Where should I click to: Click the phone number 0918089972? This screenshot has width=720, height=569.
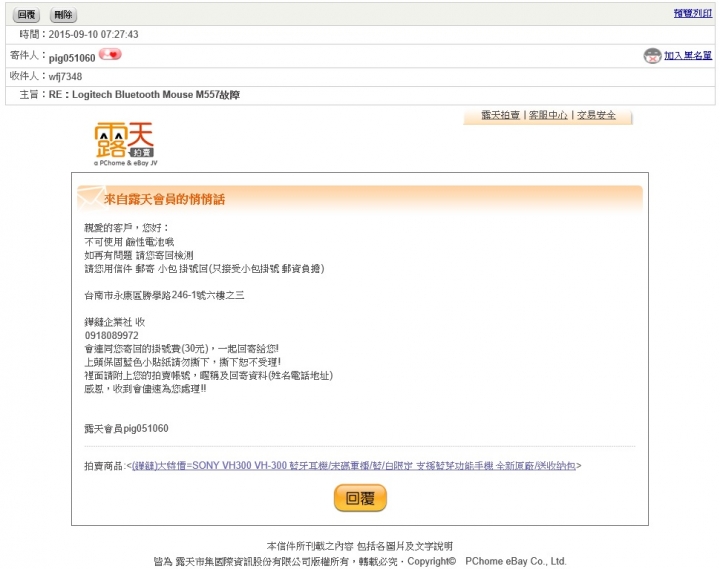tap(112, 335)
